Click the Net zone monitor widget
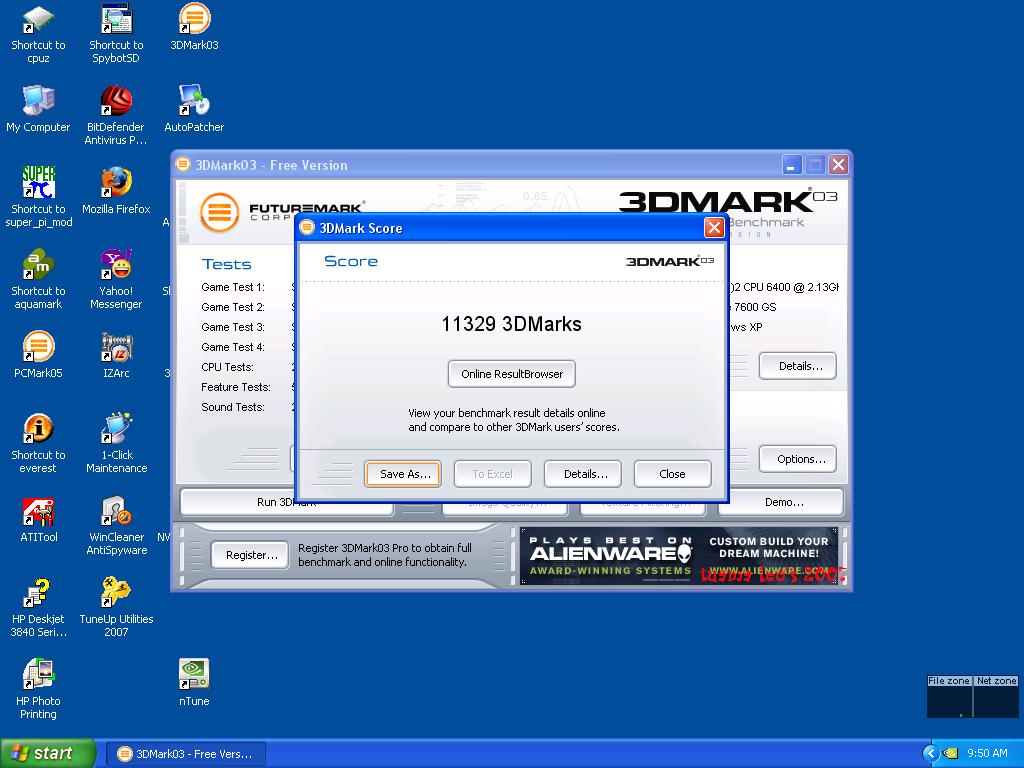Image resolution: width=1024 pixels, height=768 pixels. coord(996,696)
